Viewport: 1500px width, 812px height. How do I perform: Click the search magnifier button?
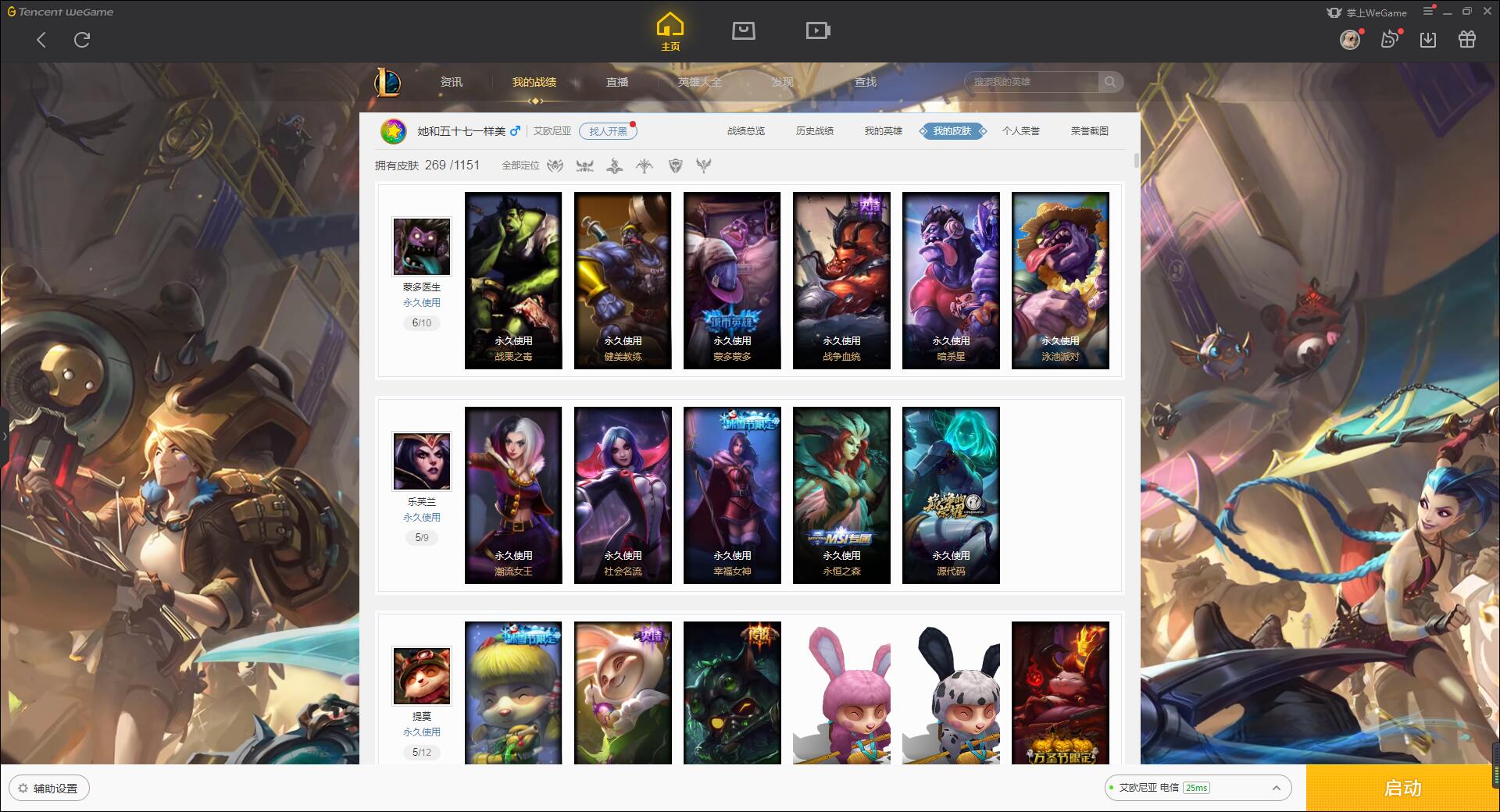pos(1110,82)
